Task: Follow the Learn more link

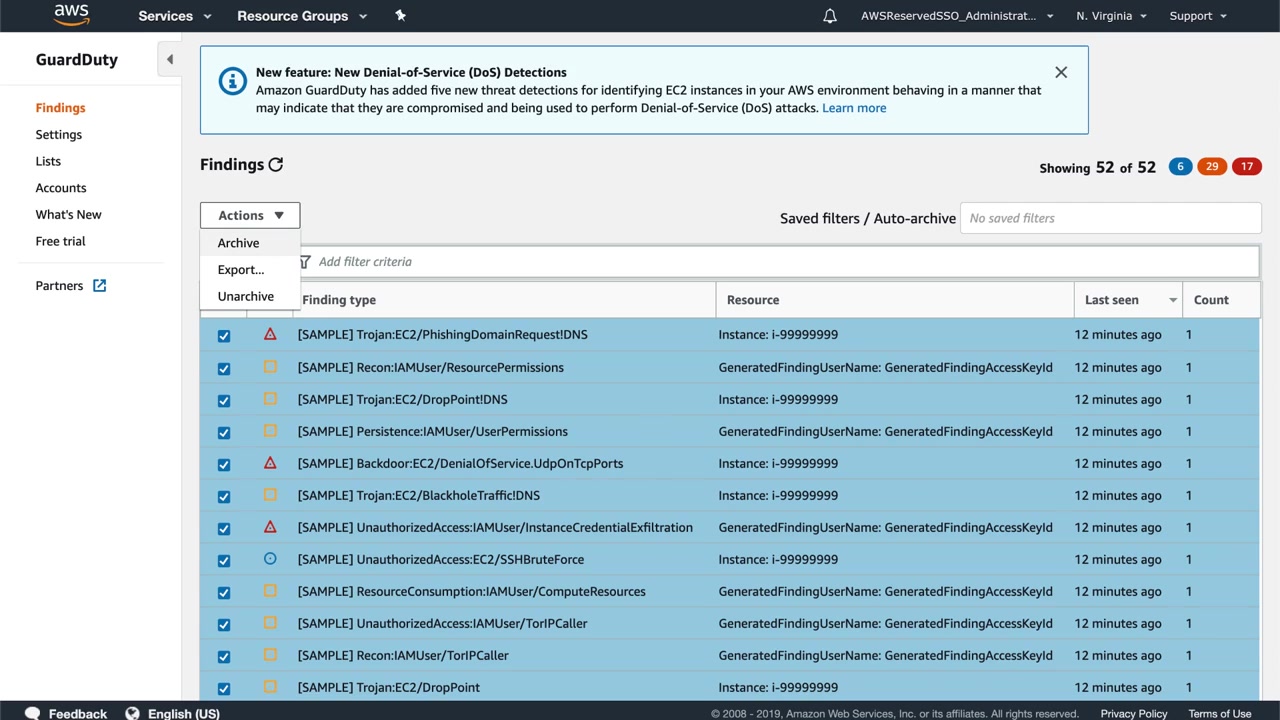Action: (853, 108)
